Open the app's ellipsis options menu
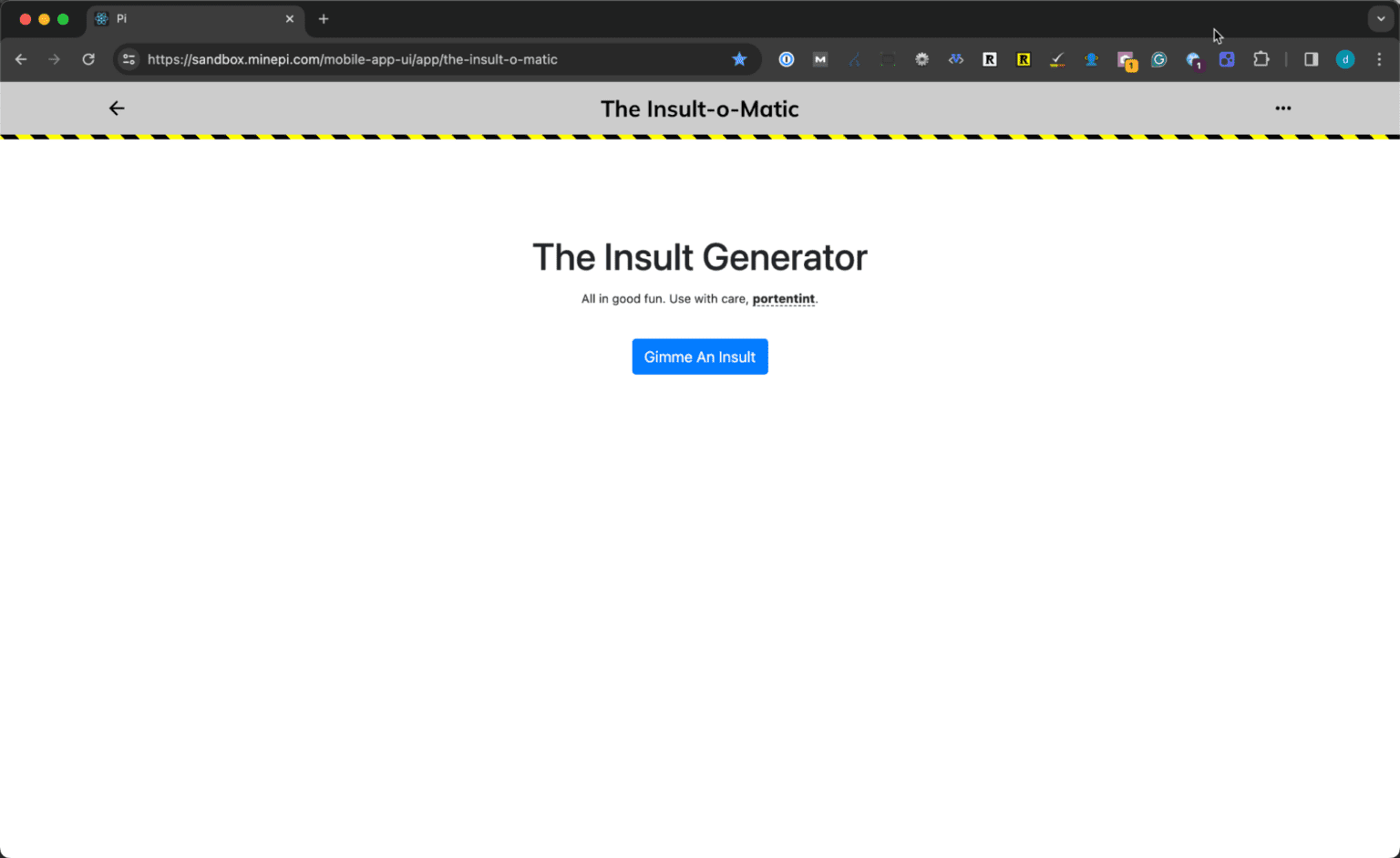 coord(1282,108)
